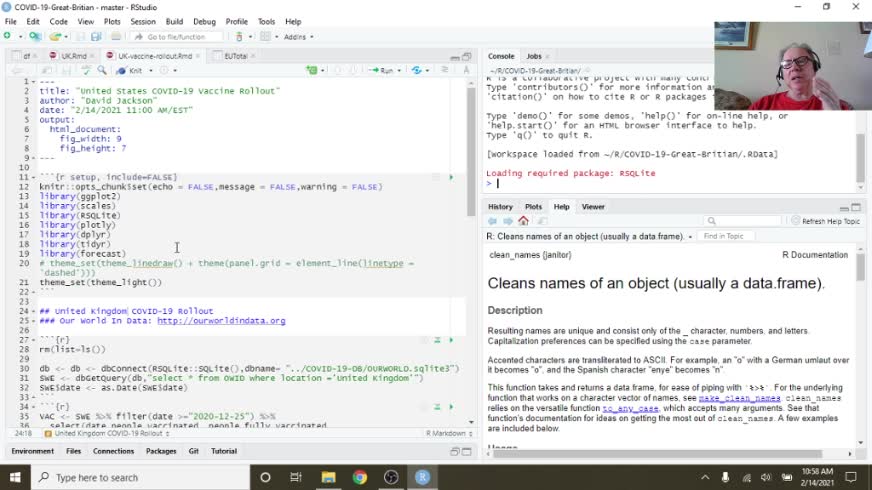Viewport: 872px width, 490px height.
Task: Open the Session menu
Action: 142,21
